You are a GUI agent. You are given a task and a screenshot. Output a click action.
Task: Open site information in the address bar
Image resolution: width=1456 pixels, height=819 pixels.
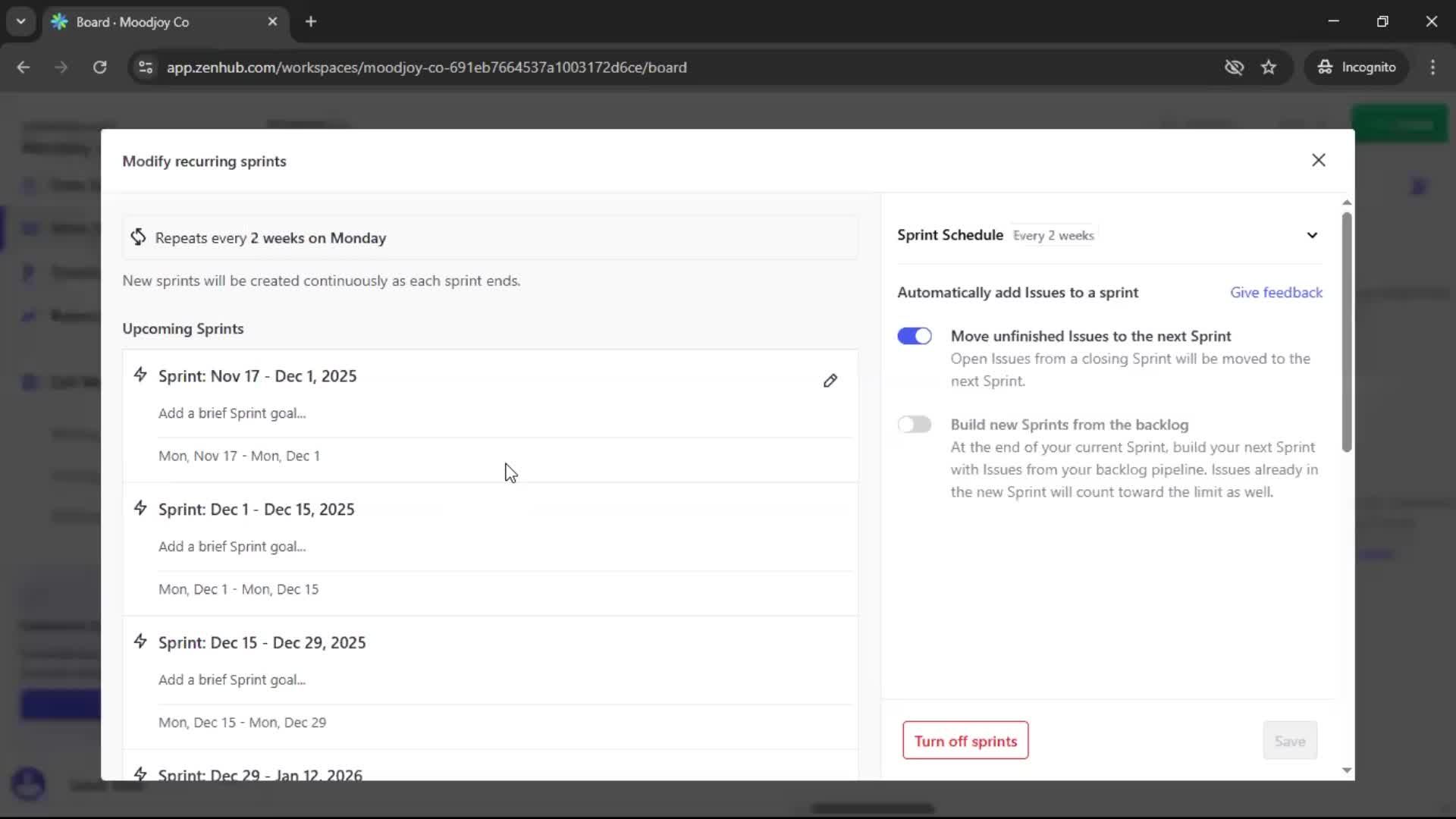[145, 67]
